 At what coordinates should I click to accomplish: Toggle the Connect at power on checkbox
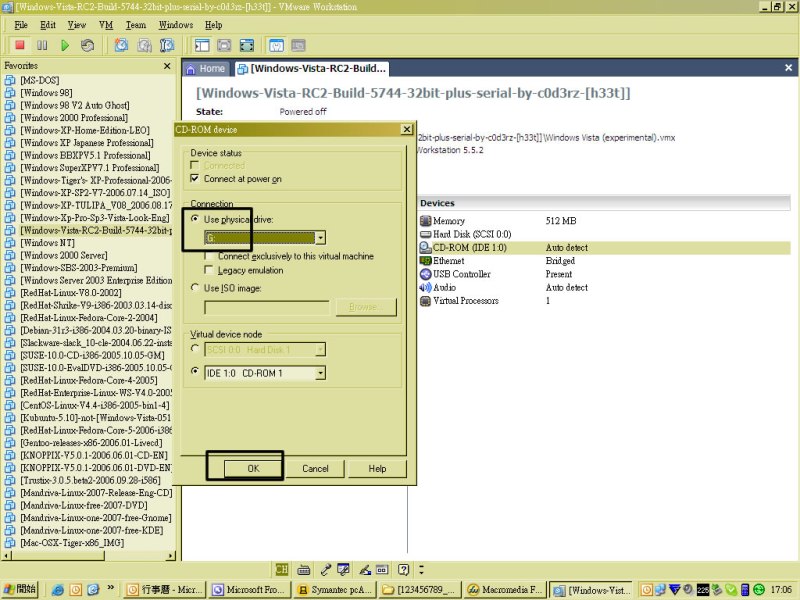point(194,179)
